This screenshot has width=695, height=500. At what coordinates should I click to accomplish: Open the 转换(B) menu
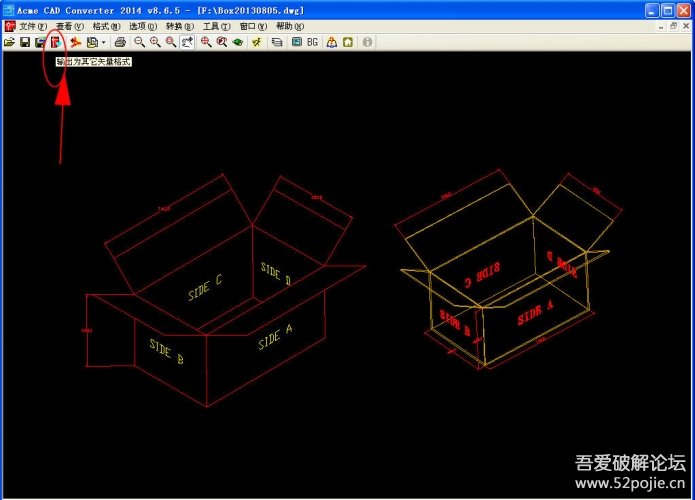[x=180, y=27]
